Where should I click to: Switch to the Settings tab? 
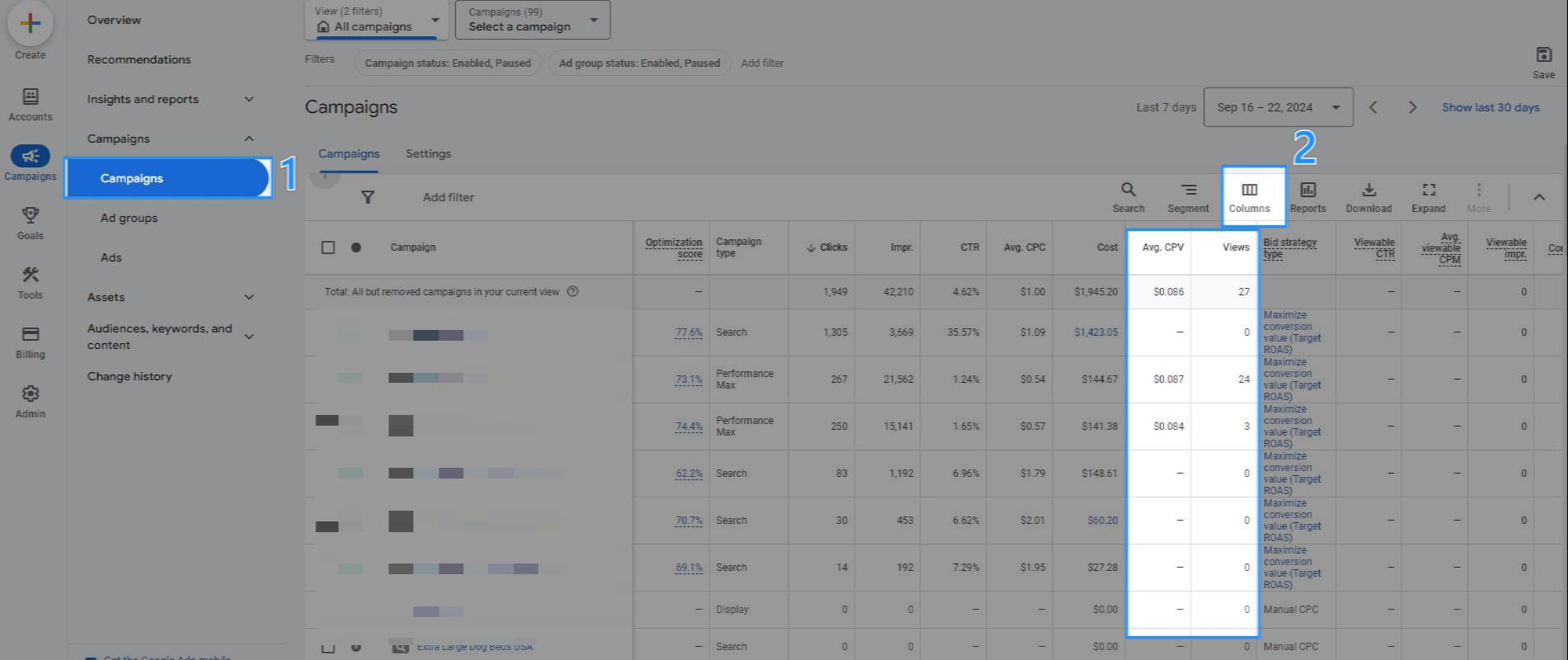[x=428, y=153]
